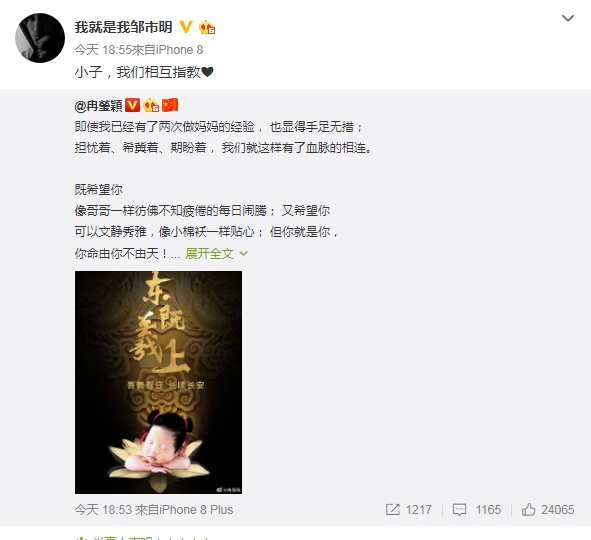591x540 pixels.
Task: Click 冉莹颖's crown membership badge
Action: [151, 106]
